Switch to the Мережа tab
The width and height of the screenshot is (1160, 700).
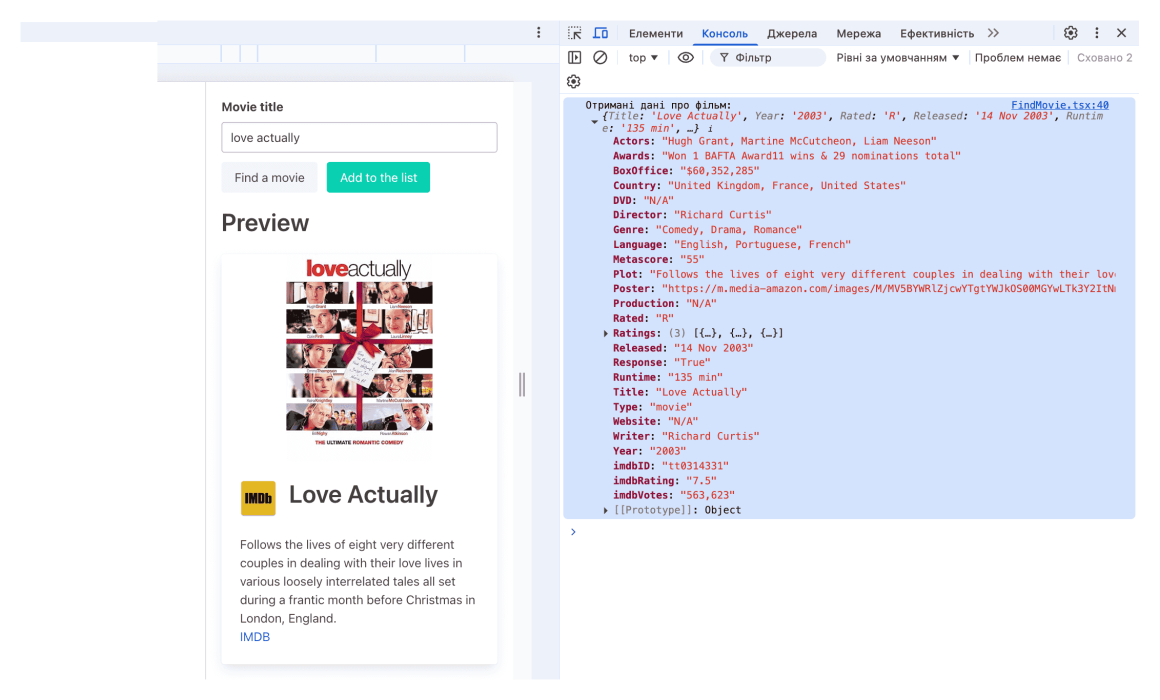(858, 33)
